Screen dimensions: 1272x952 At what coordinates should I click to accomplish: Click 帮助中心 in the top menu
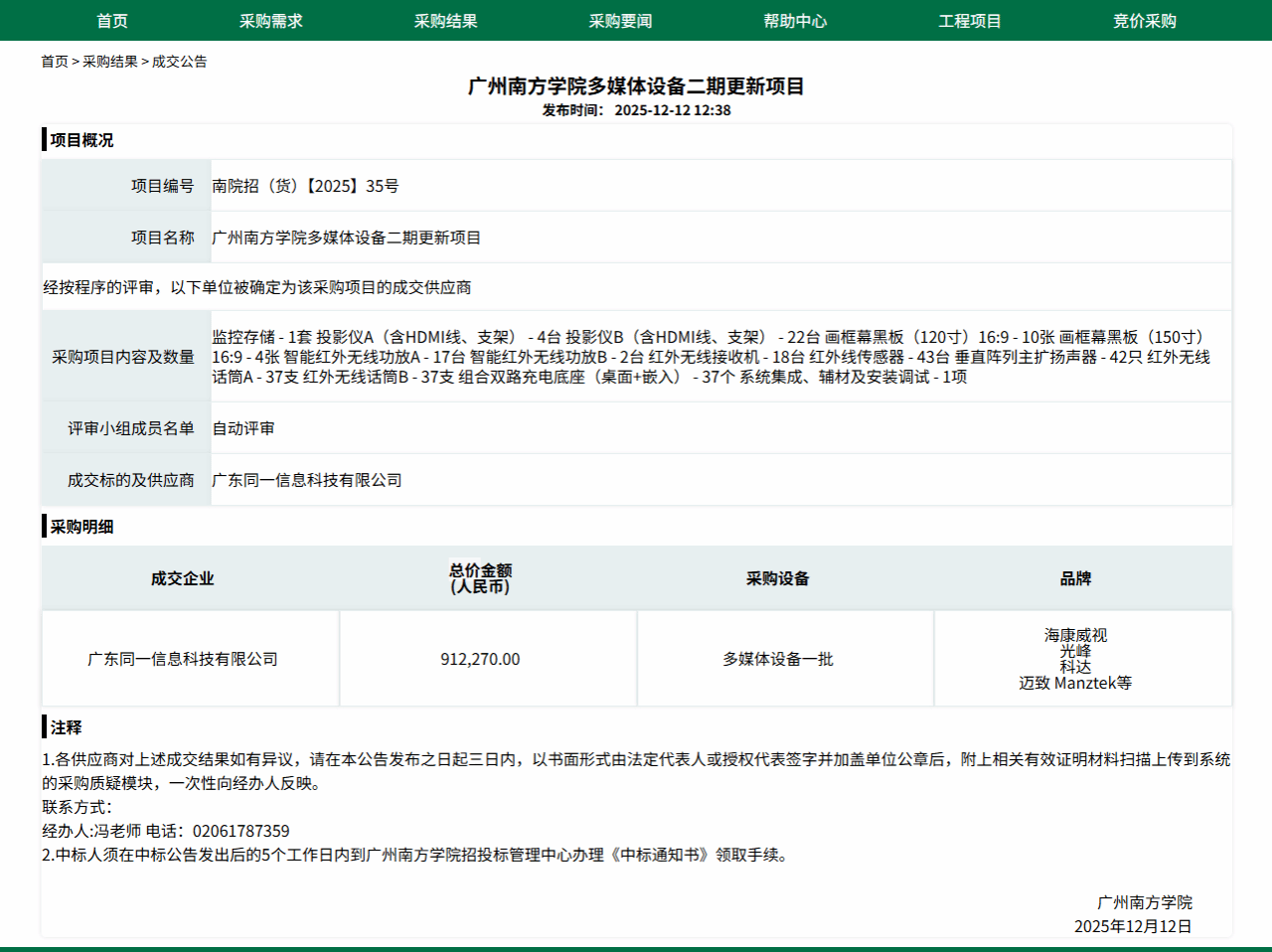click(795, 21)
